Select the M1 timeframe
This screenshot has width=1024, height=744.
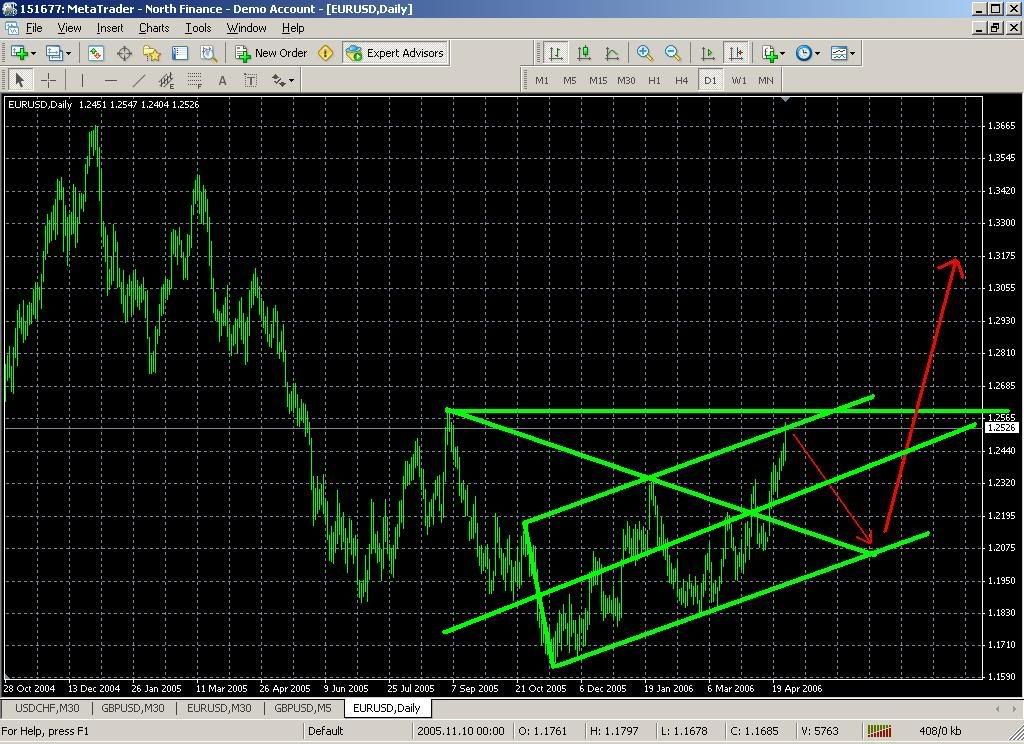(542, 80)
